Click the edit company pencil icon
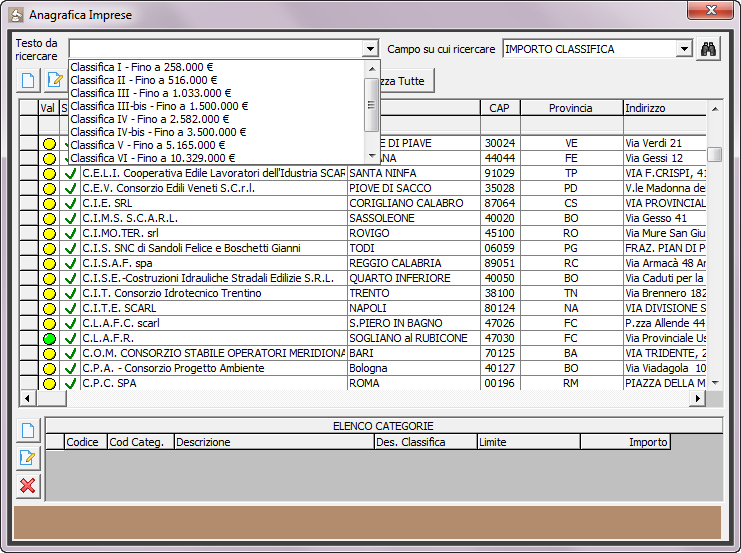 point(56,80)
